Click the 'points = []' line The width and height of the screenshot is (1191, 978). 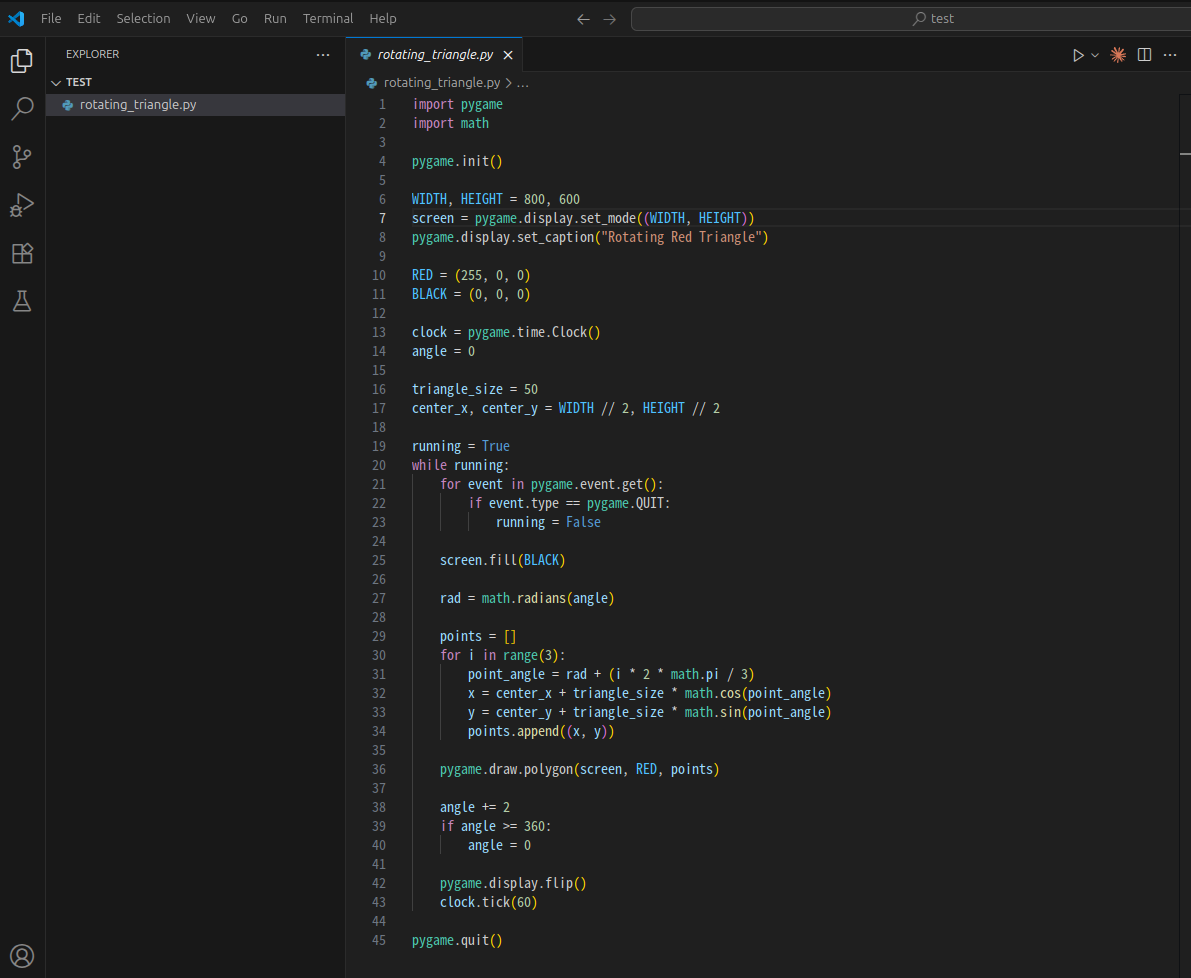coord(479,636)
